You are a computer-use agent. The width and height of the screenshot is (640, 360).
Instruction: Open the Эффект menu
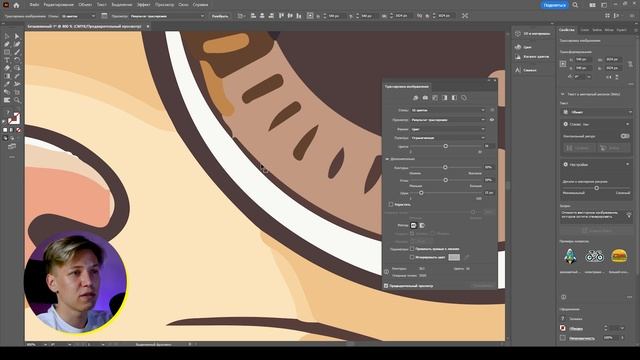pos(143,5)
